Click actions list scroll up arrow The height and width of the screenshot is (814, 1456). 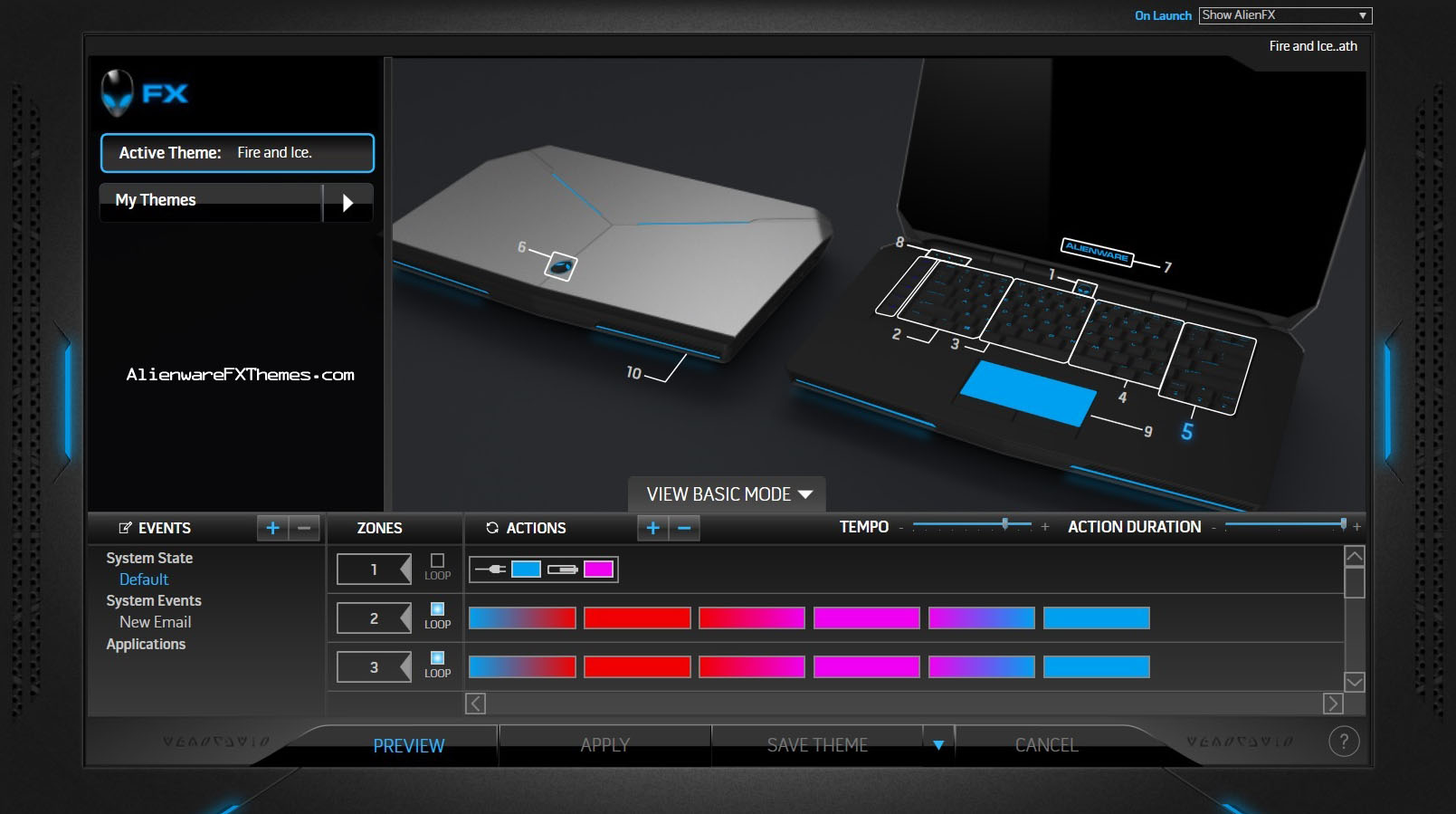1354,556
